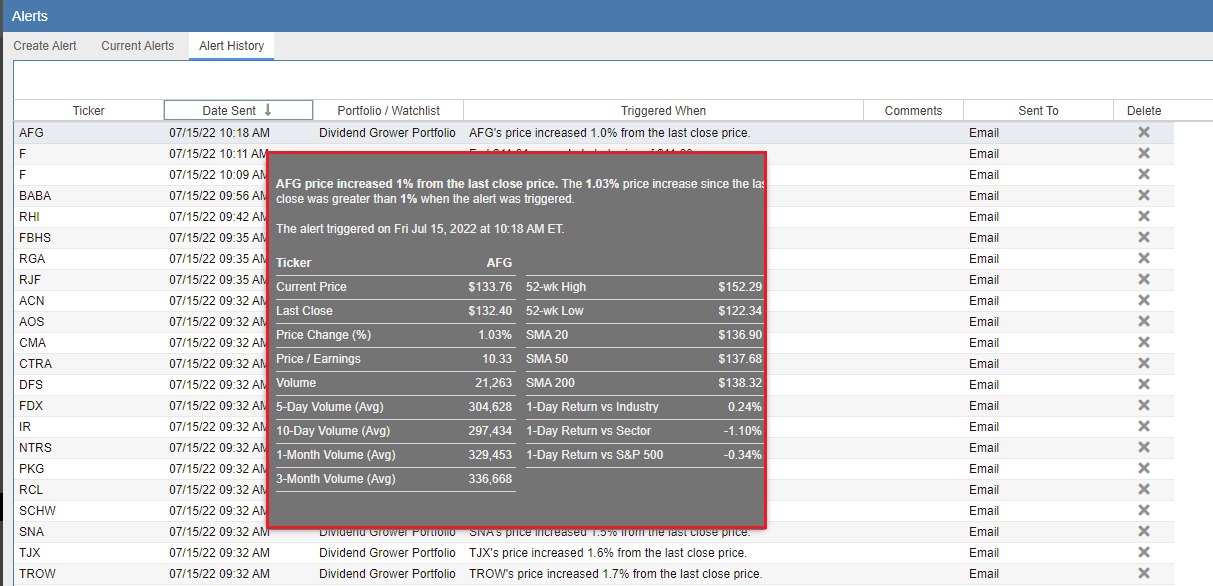This screenshot has width=1213, height=586.
Task: Remove the CMA alert row
Action: pyautogui.click(x=1143, y=342)
